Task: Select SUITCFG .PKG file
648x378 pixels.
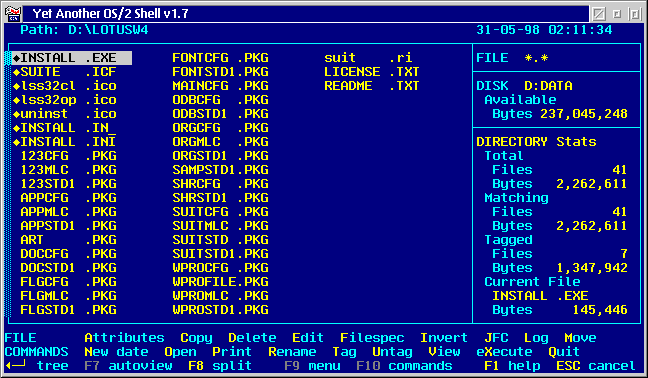Action: point(220,212)
